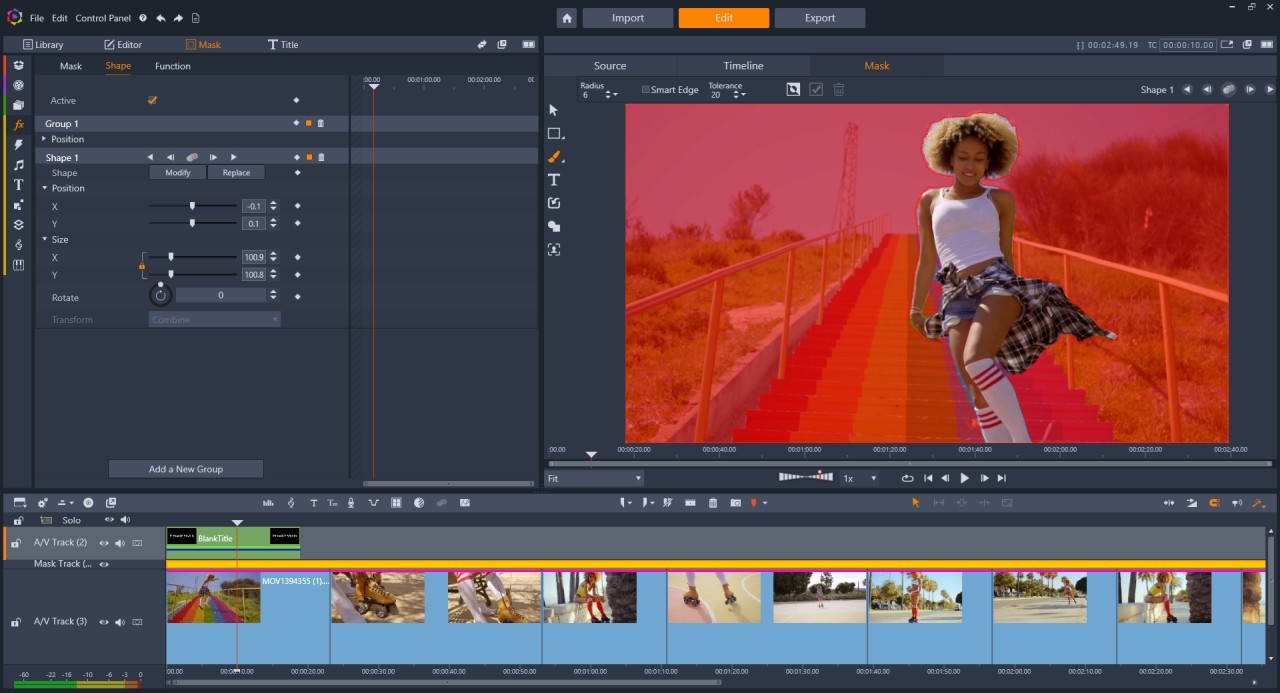This screenshot has width=1280, height=693.
Task: Open the Titles sidebar panel
Action: click(17, 184)
